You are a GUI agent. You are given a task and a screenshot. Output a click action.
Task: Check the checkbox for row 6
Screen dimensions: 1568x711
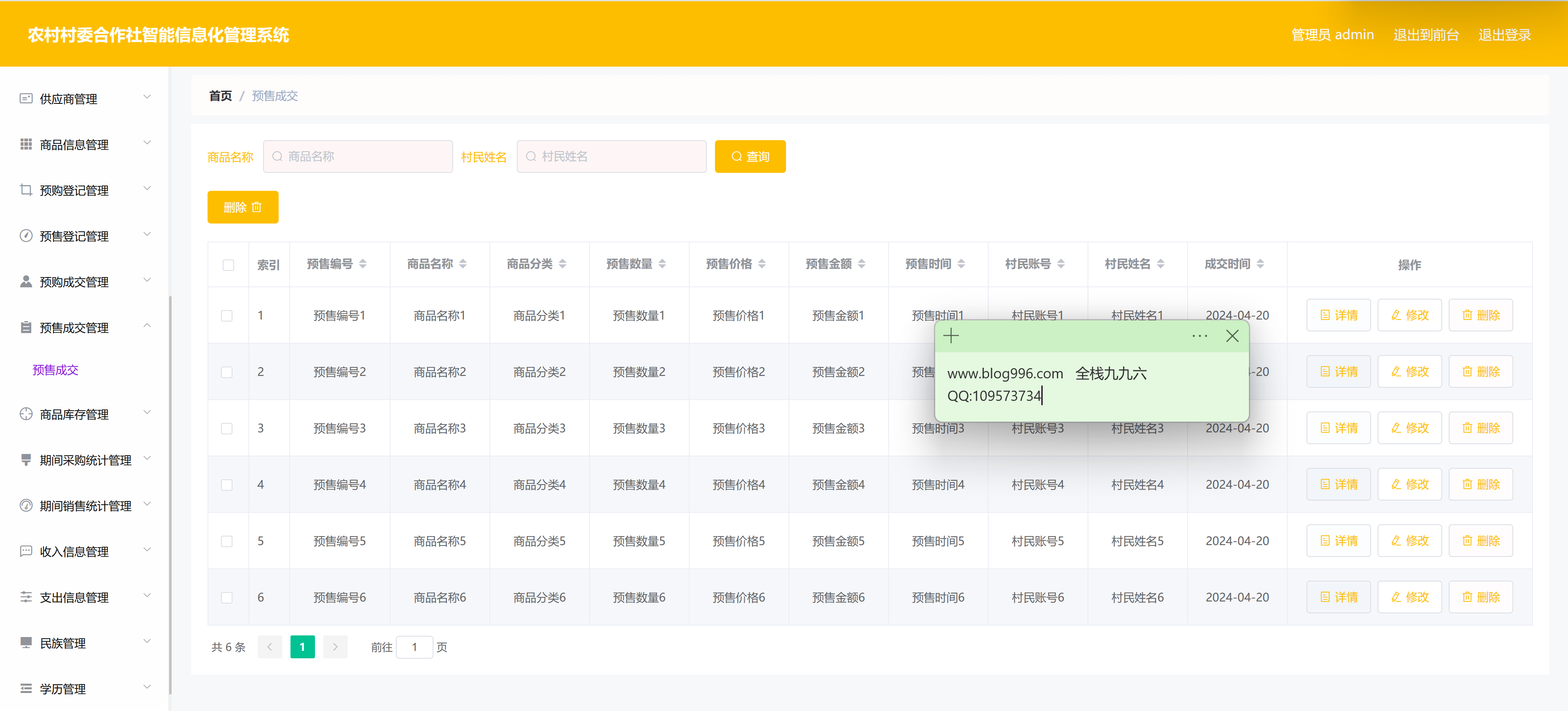pos(227,598)
